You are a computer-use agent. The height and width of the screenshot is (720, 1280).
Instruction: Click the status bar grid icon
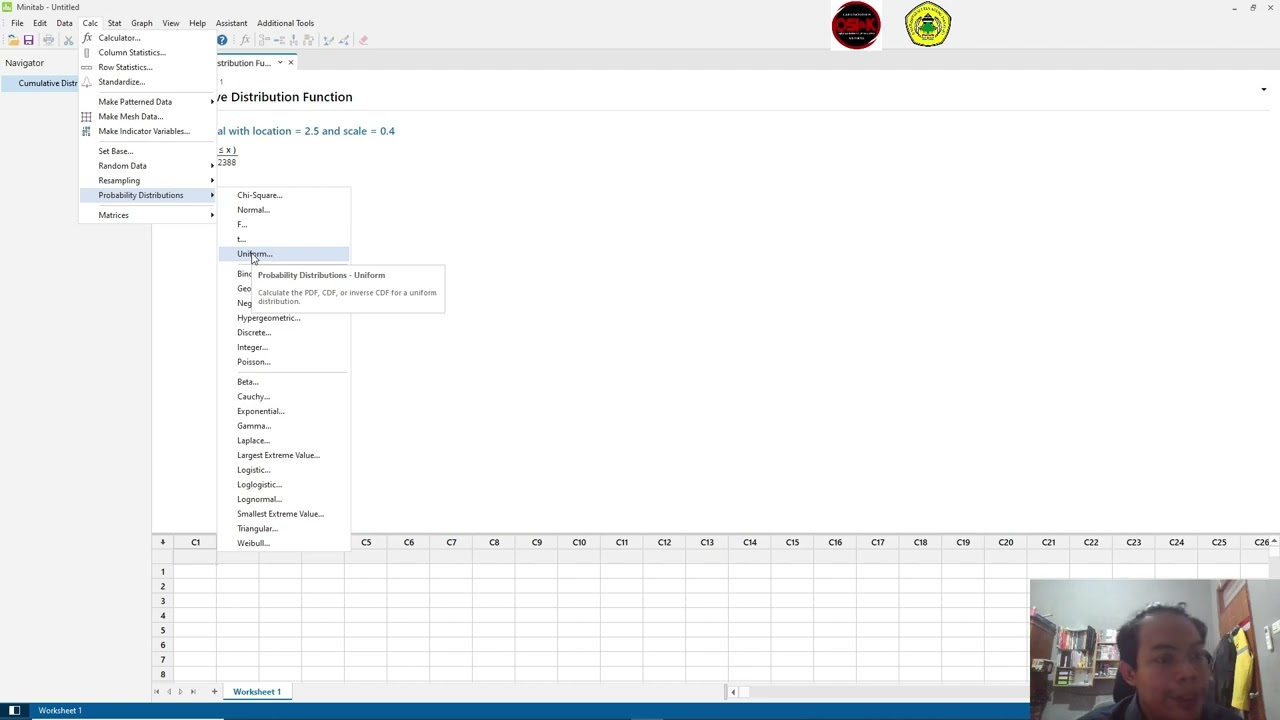14,711
